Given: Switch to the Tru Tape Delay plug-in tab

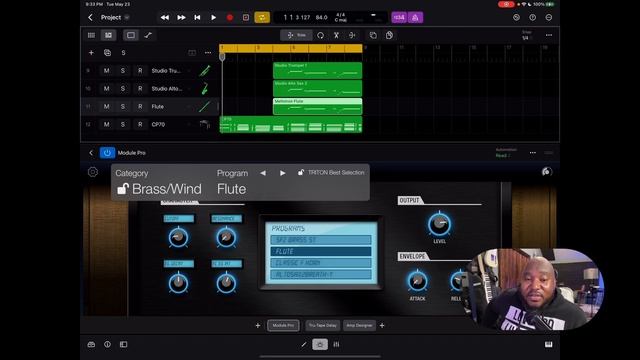Looking at the screenshot, I should pos(322,325).
